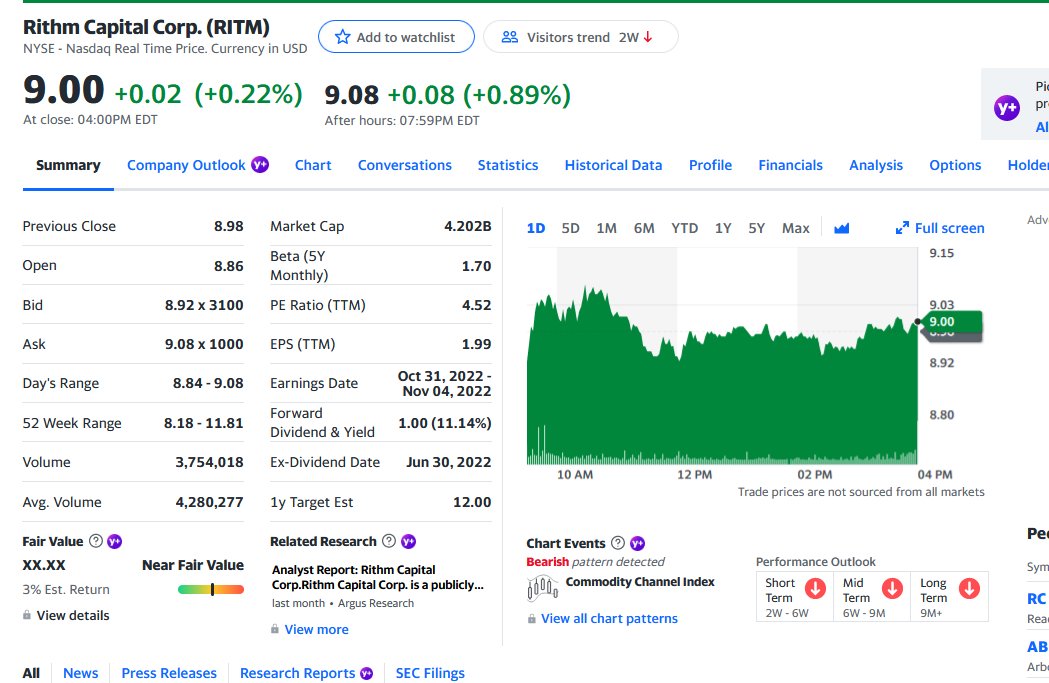Click the Visitors trend button
Viewport: 1049px width, 683px height.
(580, 37)
